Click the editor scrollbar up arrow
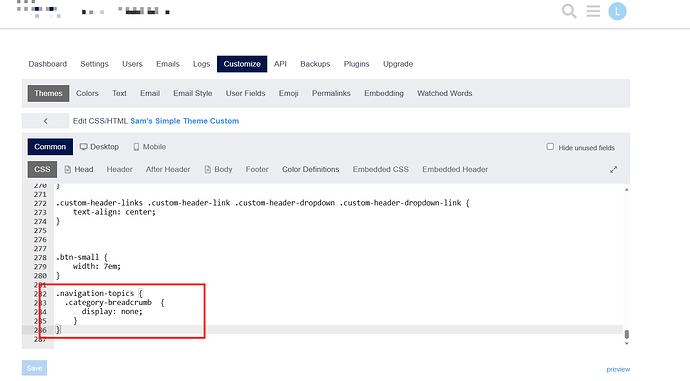The height and width of the screenshot is (381, 690). pos(627,190)
